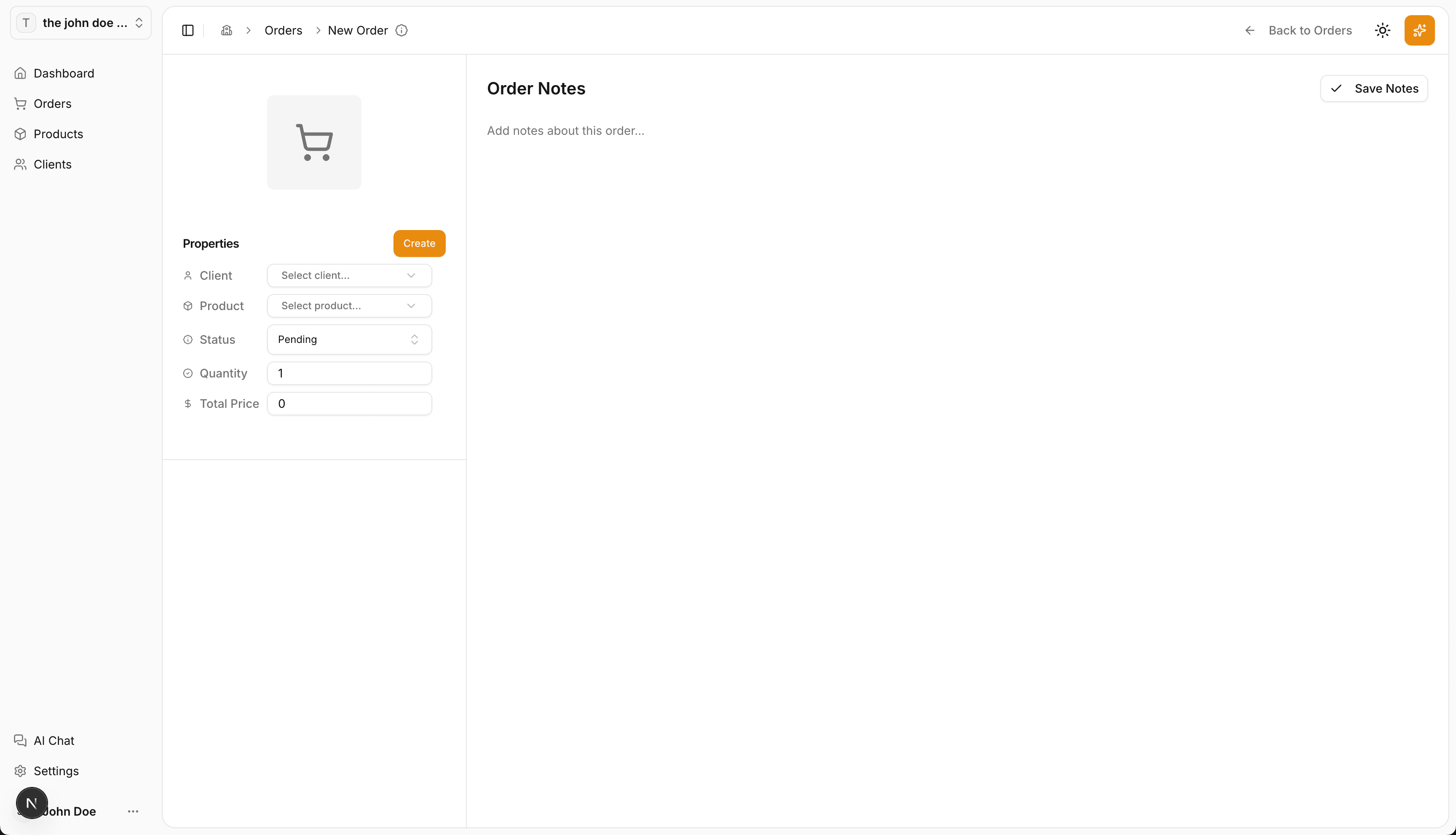Click the back arrow next to Back to Orders

point(1249,30)
